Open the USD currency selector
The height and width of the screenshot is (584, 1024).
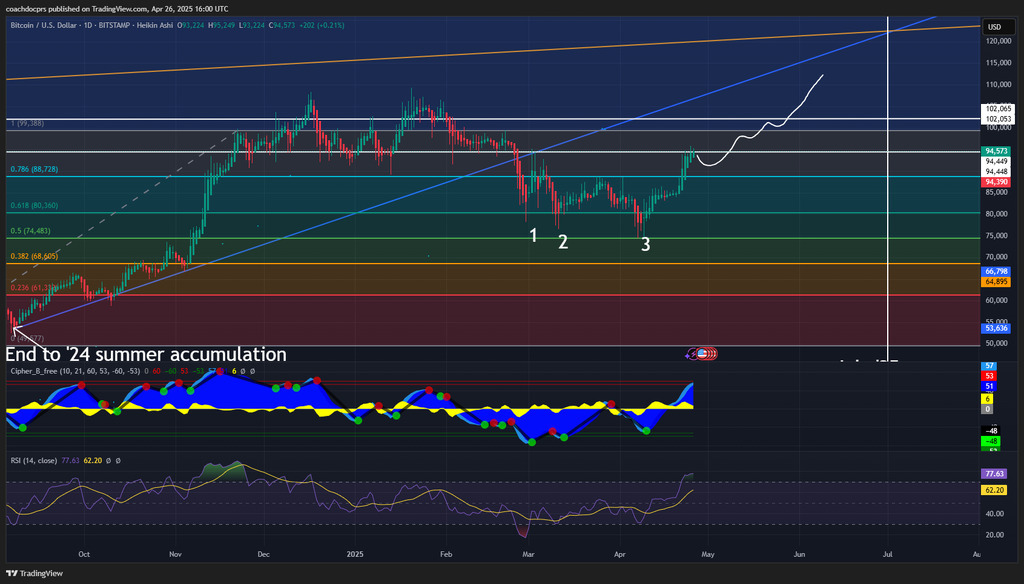click(x=995, y=27)
